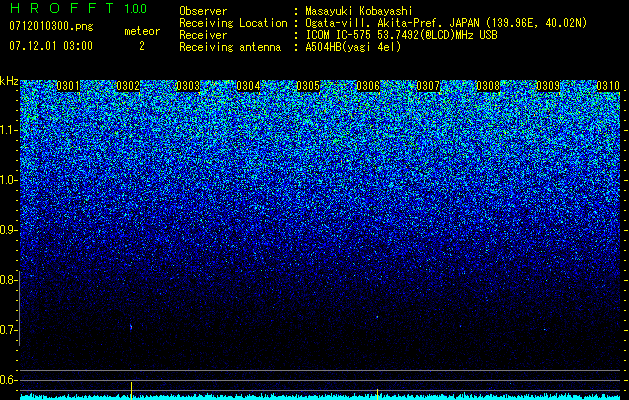Click the 0308 time marker
Viewport: 629px width, 400px height.
[x=488, y=86]
